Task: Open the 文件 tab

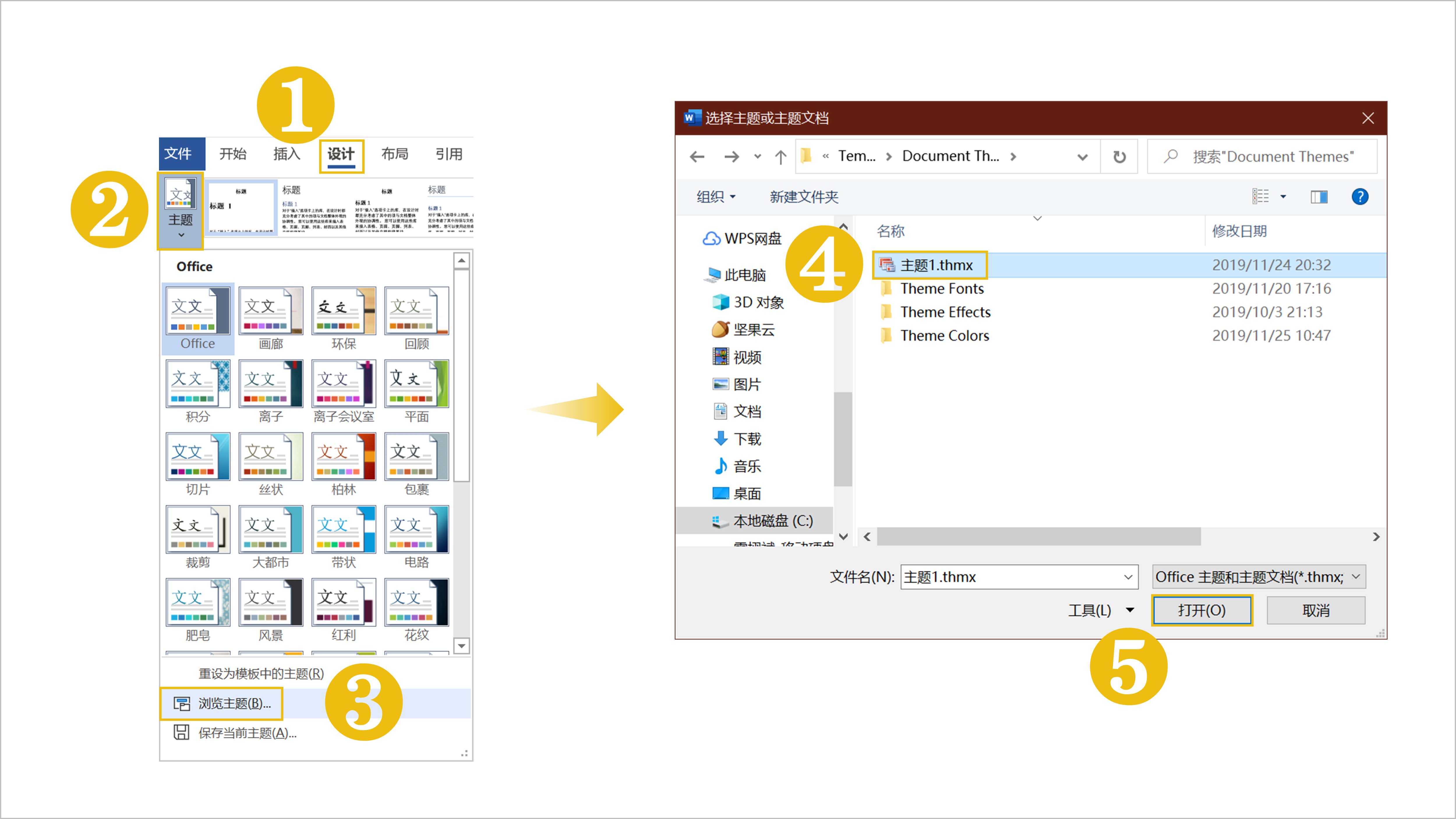Action: click(x=178, y=154)
